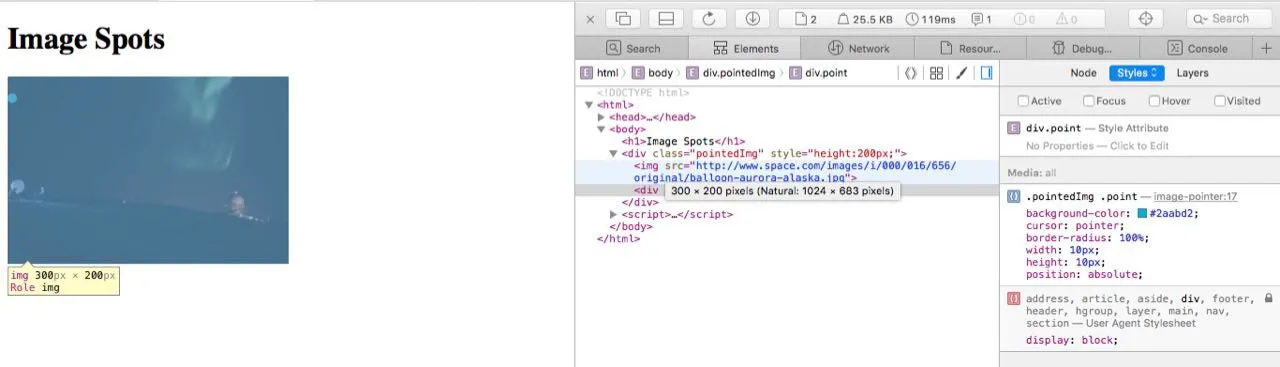The height and width of the screenshot is (367, 1280).
Task: Expand the script node in DOM tree
Action: coord(614,214)
